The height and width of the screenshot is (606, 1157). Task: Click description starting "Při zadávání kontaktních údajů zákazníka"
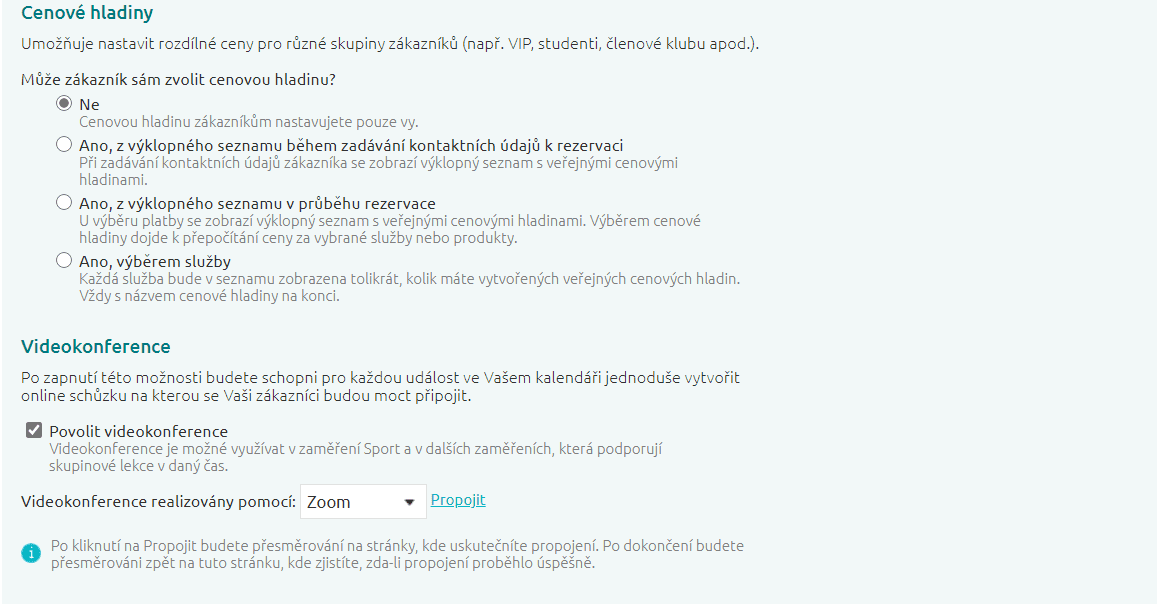pos(378,171)
